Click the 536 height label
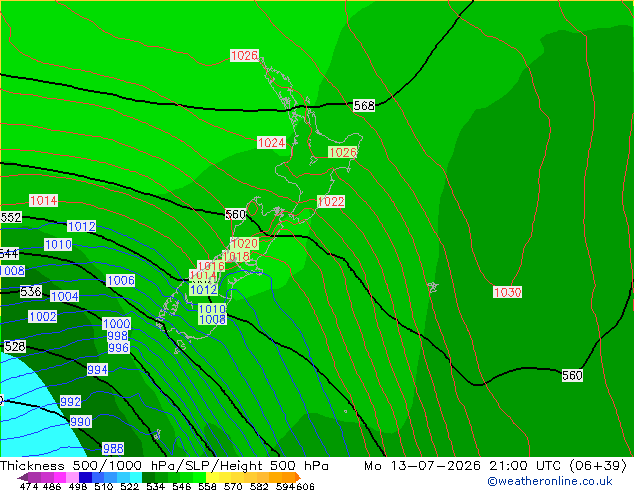This screenshot has width=634, height=490. pos(31,291)
